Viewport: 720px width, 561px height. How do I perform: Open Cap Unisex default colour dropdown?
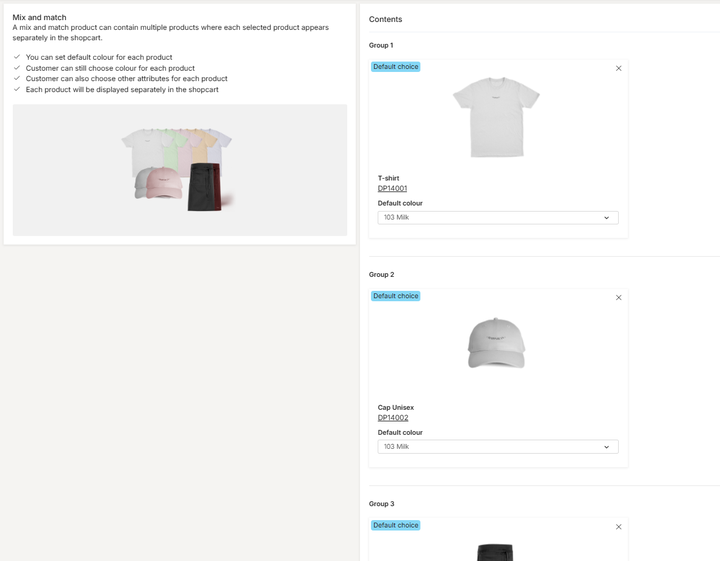[498, 447]
